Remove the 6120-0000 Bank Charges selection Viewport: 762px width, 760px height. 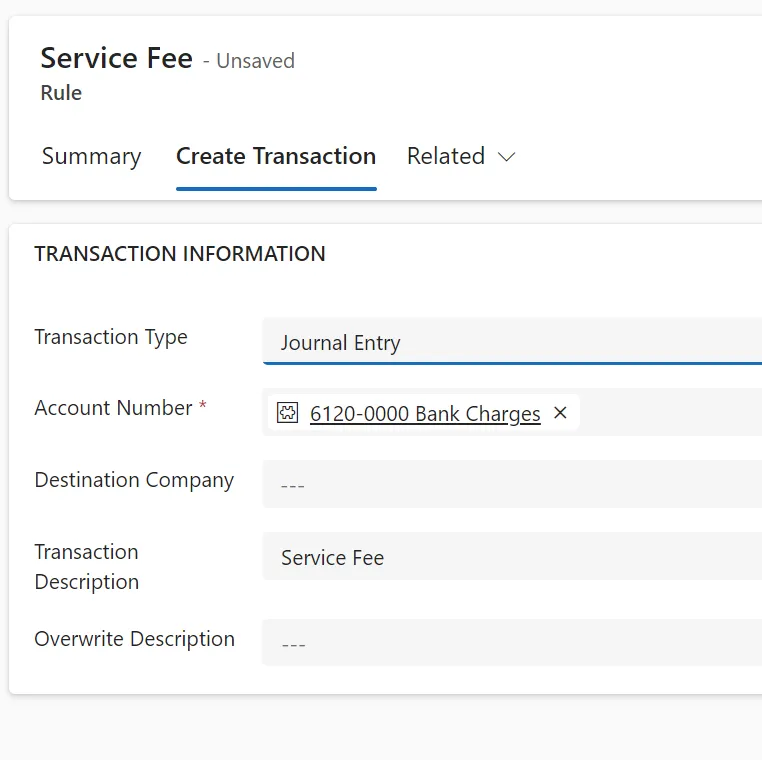[x=560, y=413]
